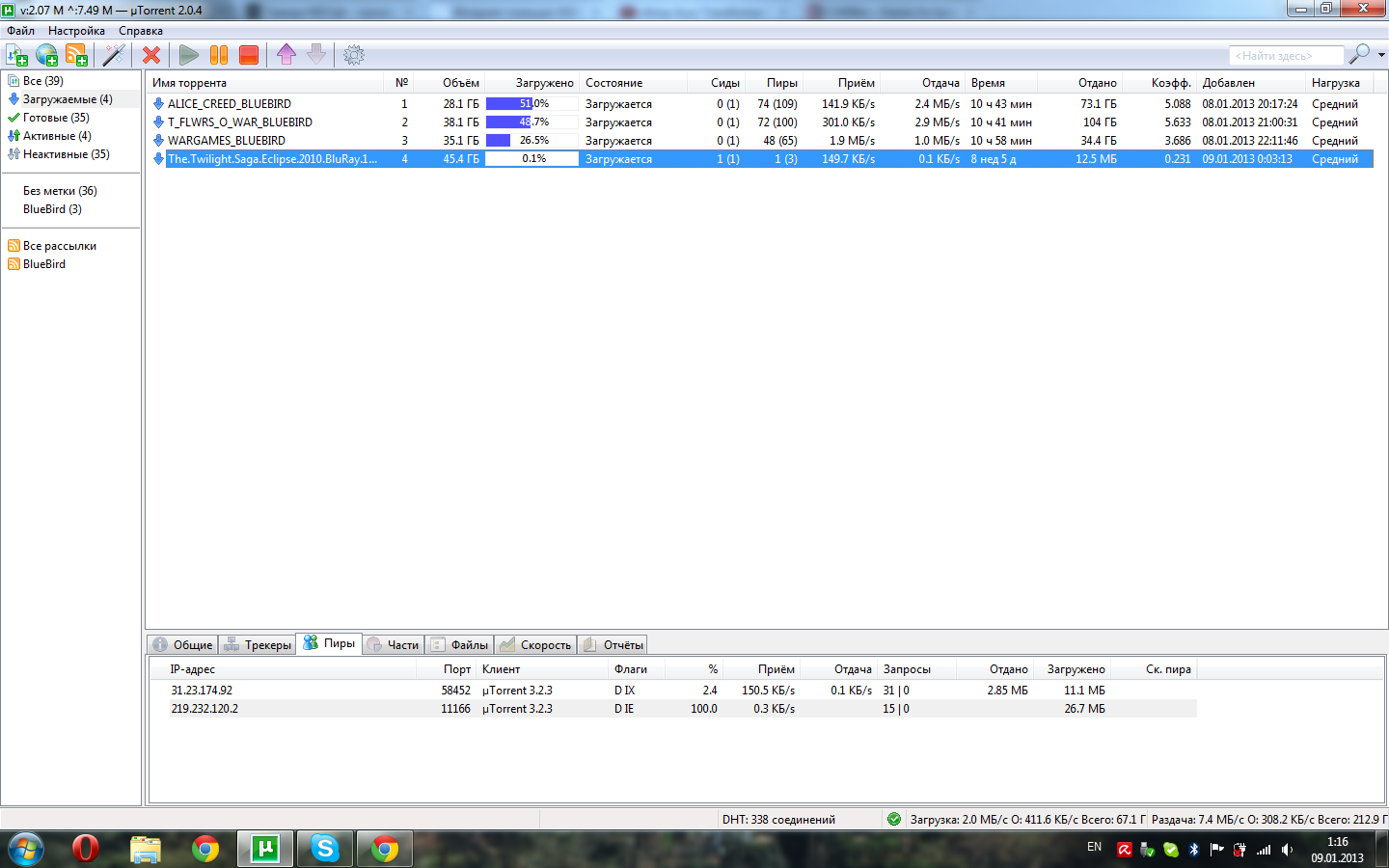Screen dimensions: 1389x868
Task: Sort by the Добавлен column header
Action: (1251, 83)
